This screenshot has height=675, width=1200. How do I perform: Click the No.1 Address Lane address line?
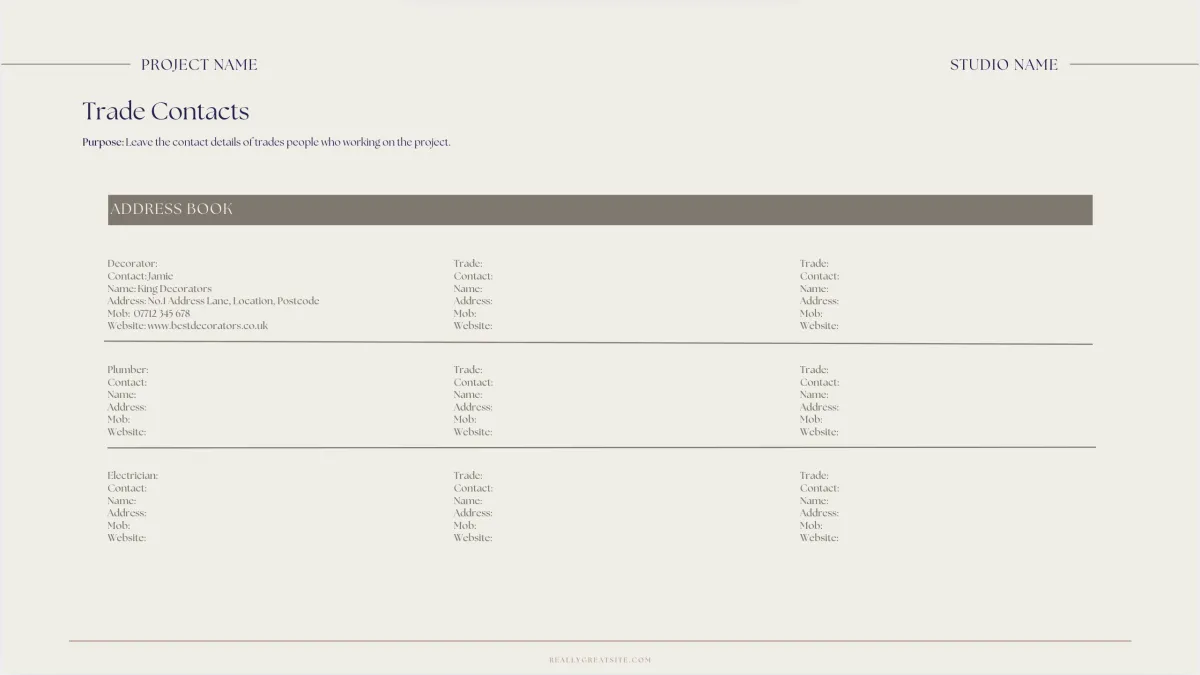pyautogui.click(x=213, y=301)
